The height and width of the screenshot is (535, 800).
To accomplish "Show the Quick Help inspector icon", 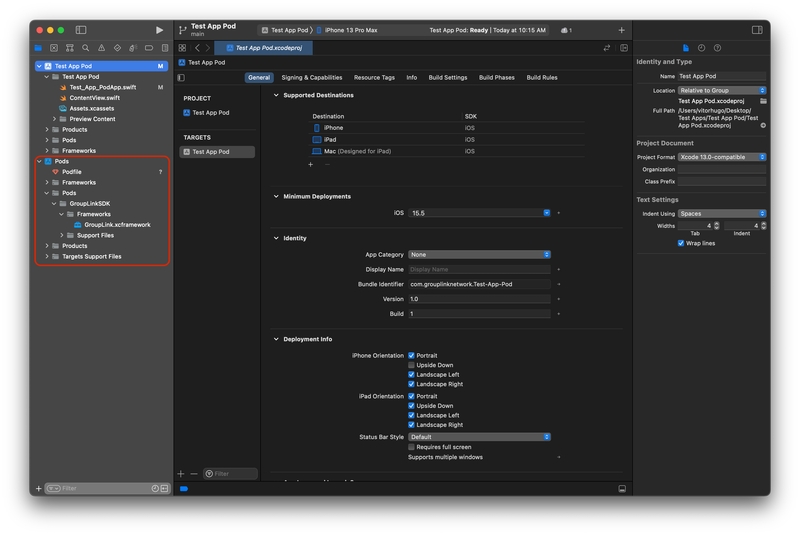I will tap(717, 47).
